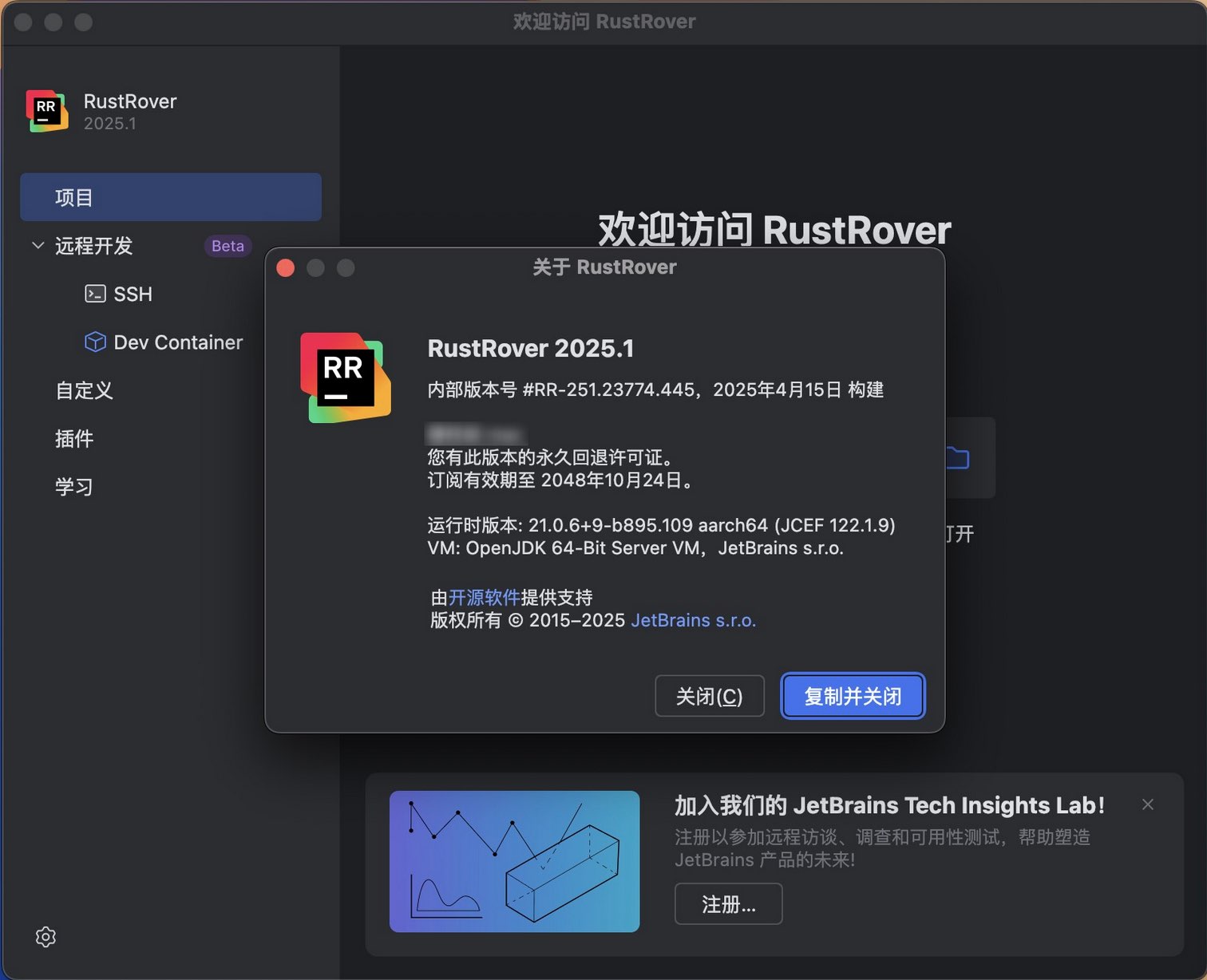Click the RustRover logo in the sidebar header
The height and width of the screenshot is (980, 1207).
pos(46,111)
